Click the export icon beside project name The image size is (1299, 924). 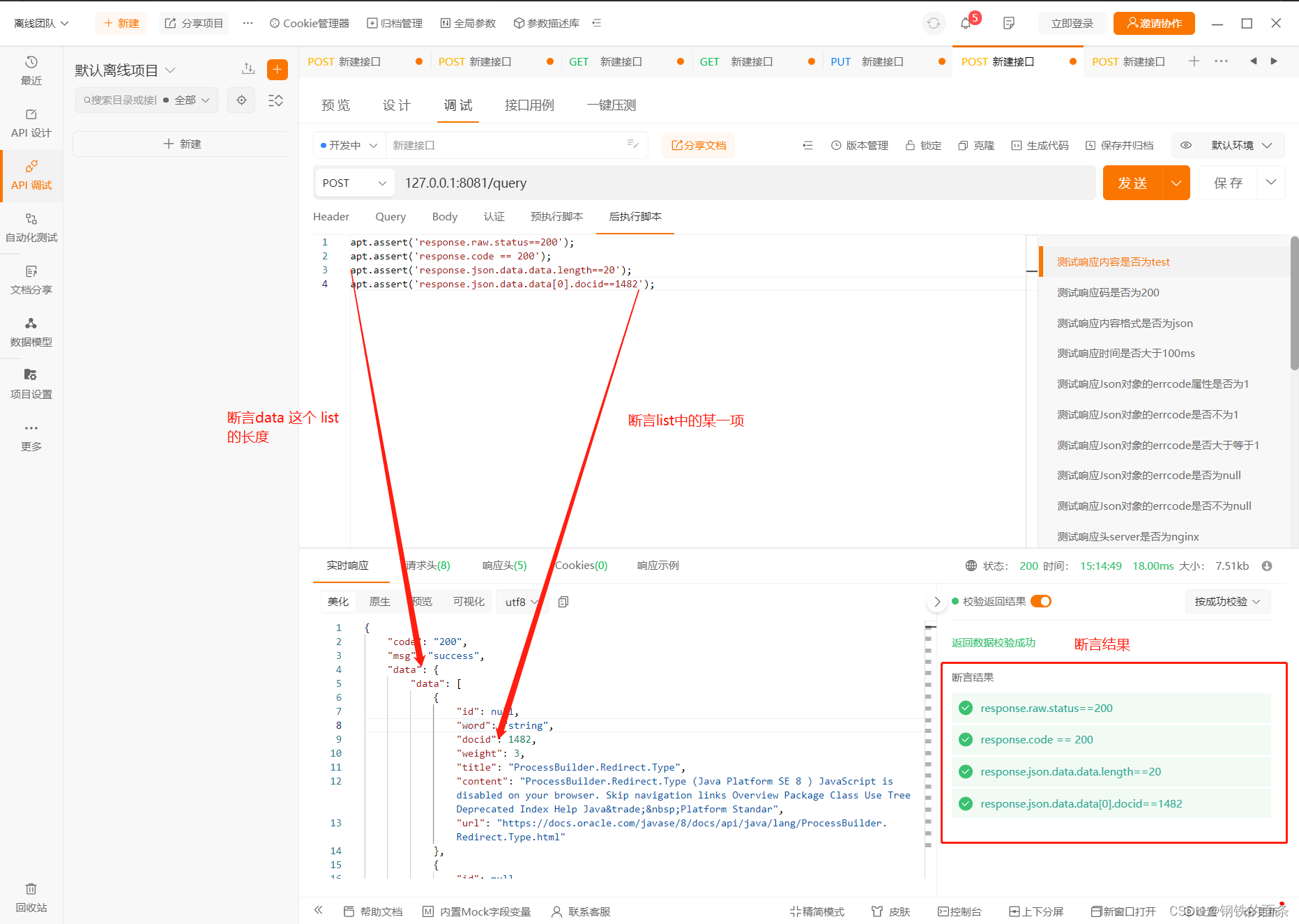coord(248,68)
